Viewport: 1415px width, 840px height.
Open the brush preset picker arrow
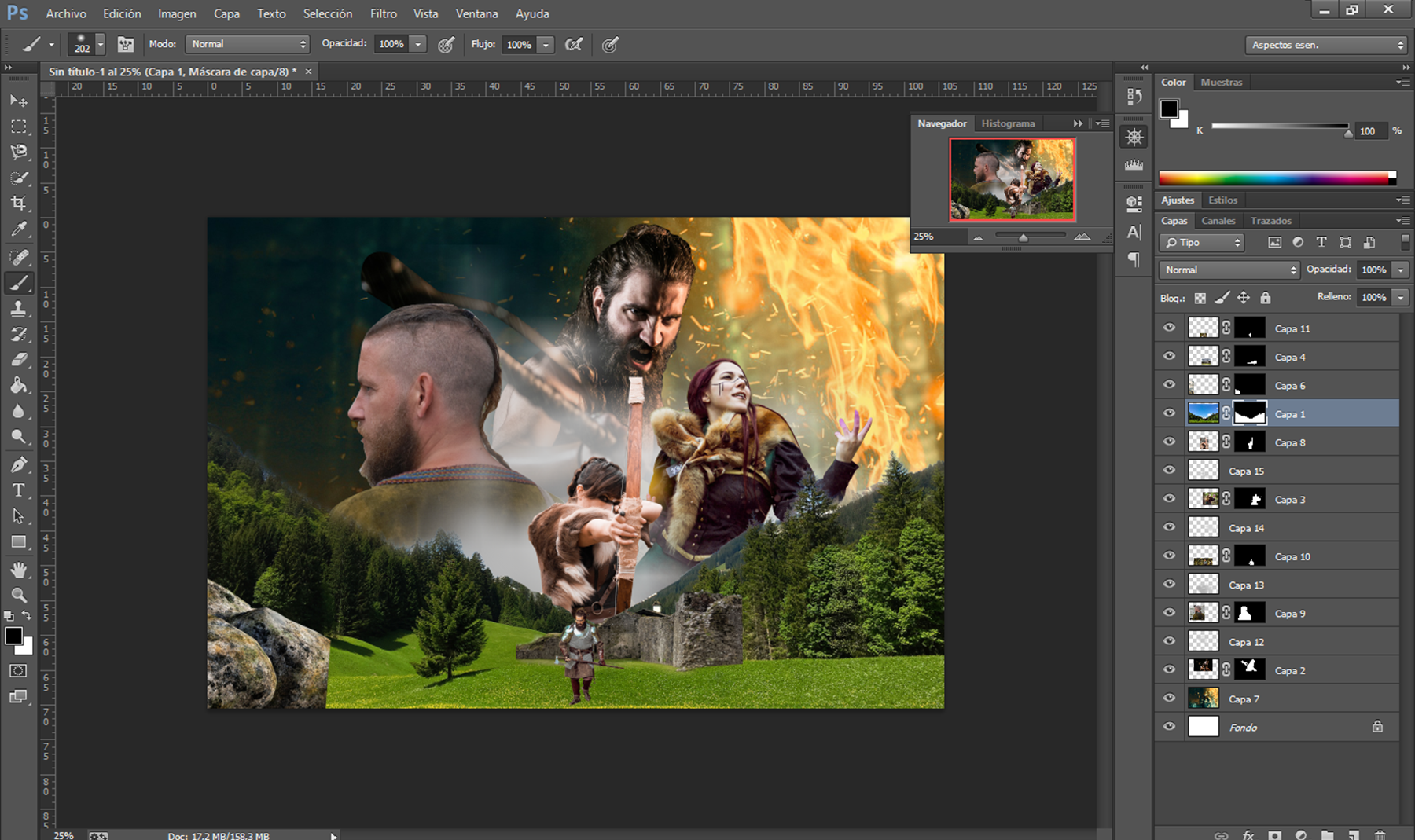pos(100,45)
